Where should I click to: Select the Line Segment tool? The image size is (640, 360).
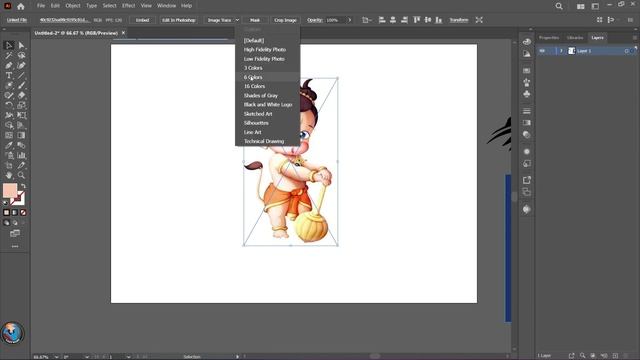[x=21, y=76]
